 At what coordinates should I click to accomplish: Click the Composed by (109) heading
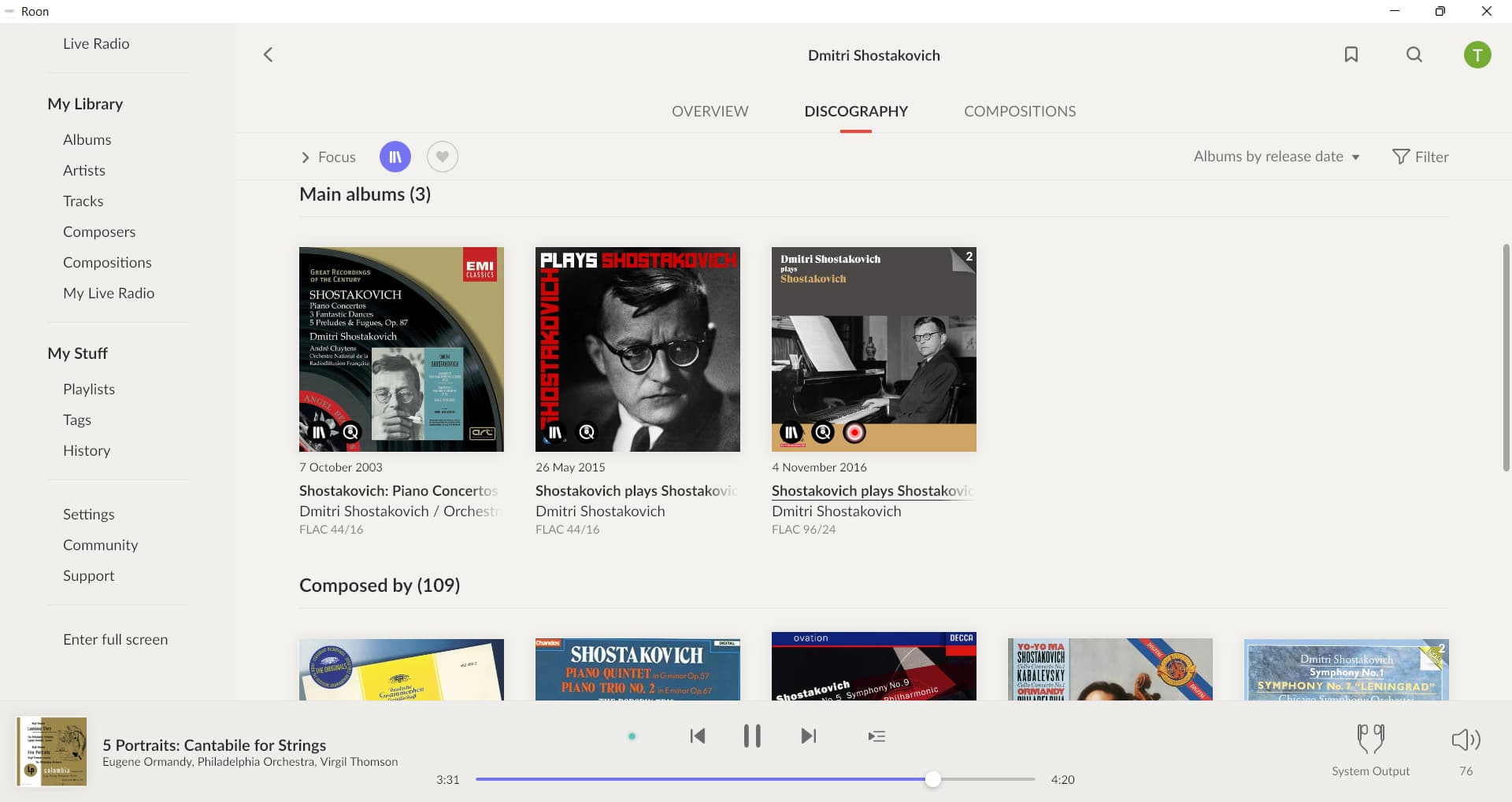point(380,585)
